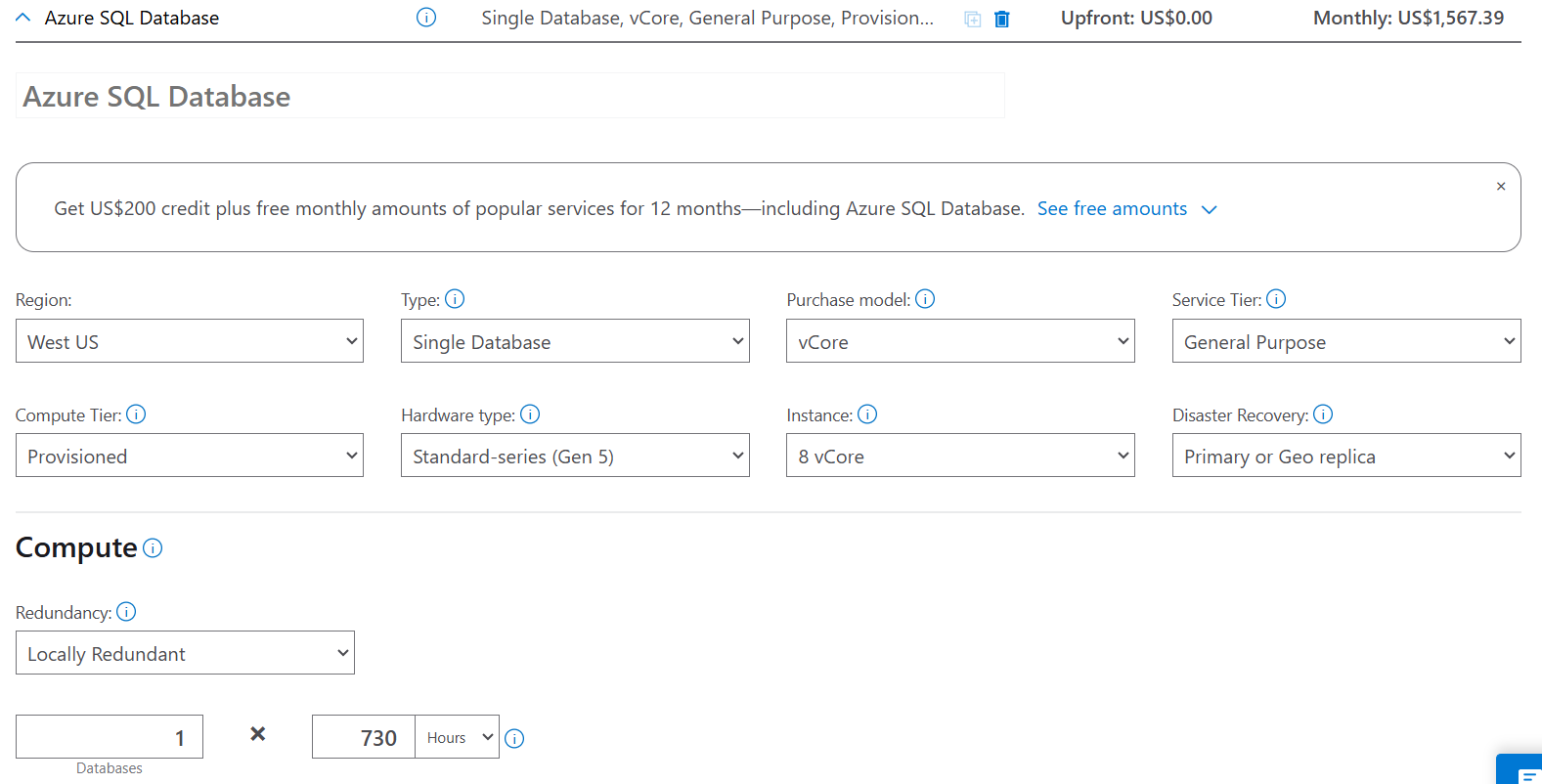Click info icon next to Azure SQL Database header

[426, 18]
